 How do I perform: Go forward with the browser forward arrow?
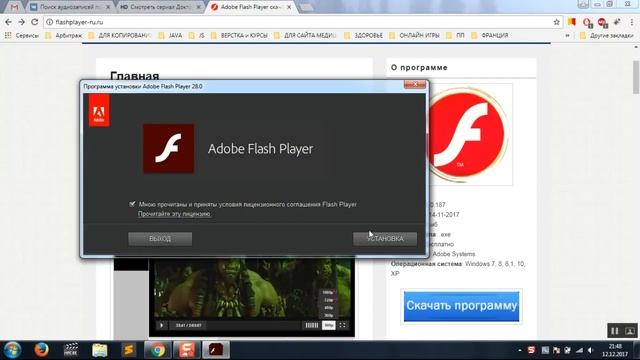point(22,22)
